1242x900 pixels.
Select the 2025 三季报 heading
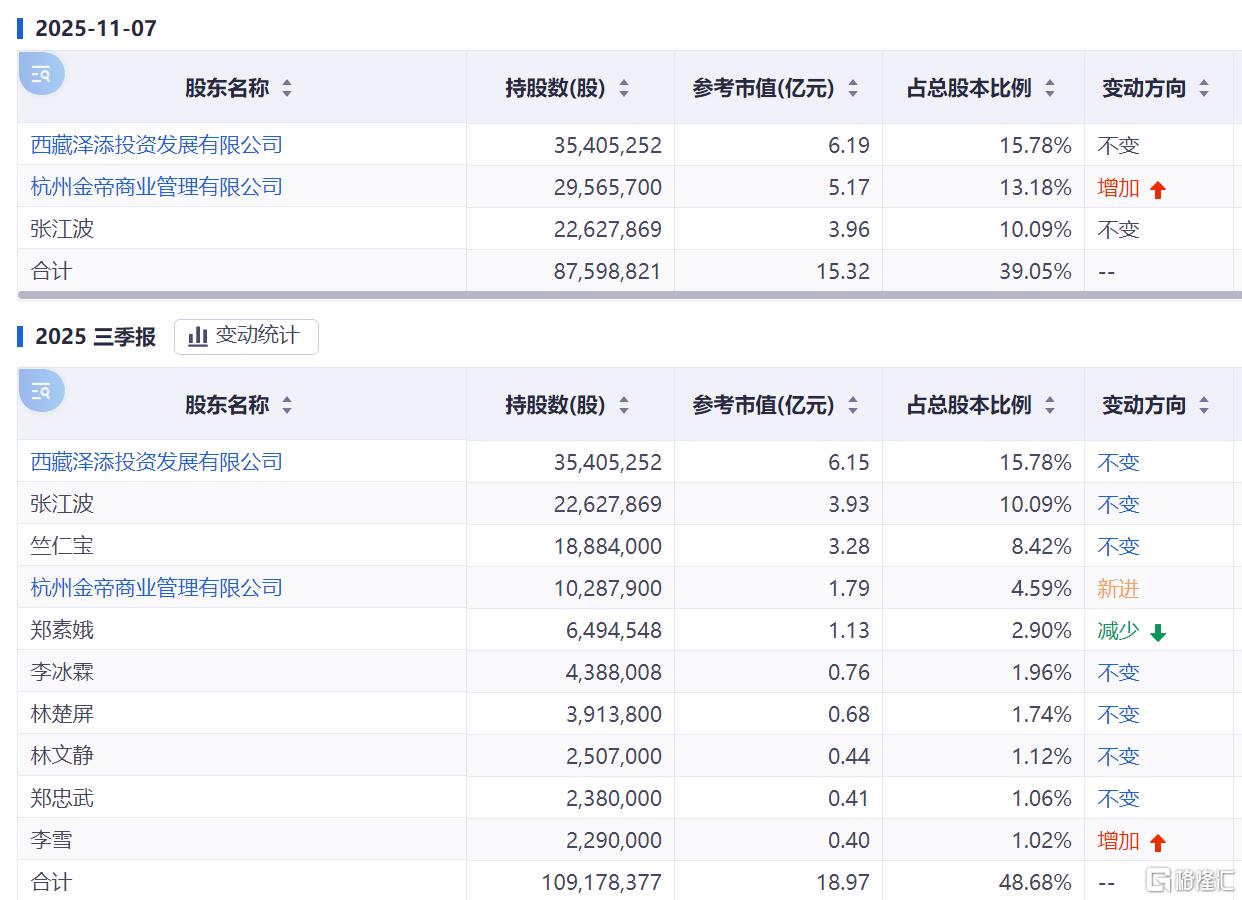96,337
